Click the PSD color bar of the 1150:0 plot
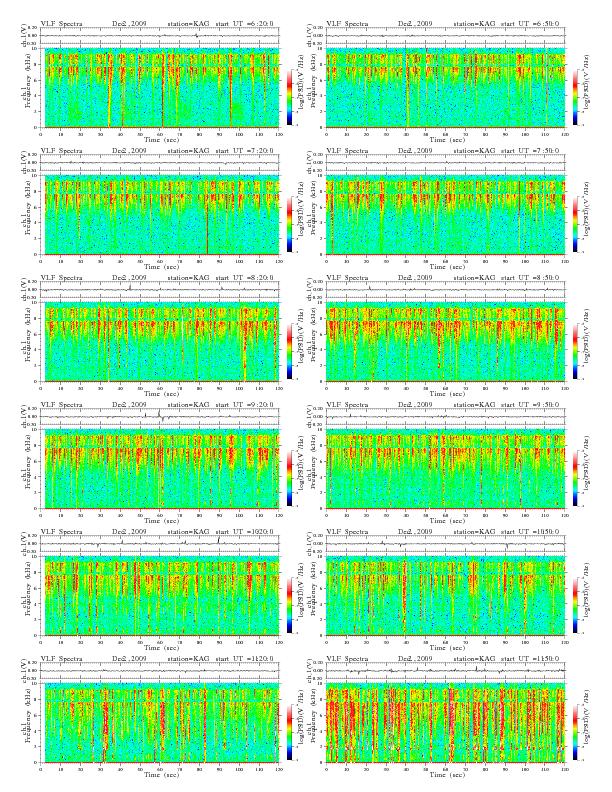This screenshot has width=612, height=792. click(576, 732)
